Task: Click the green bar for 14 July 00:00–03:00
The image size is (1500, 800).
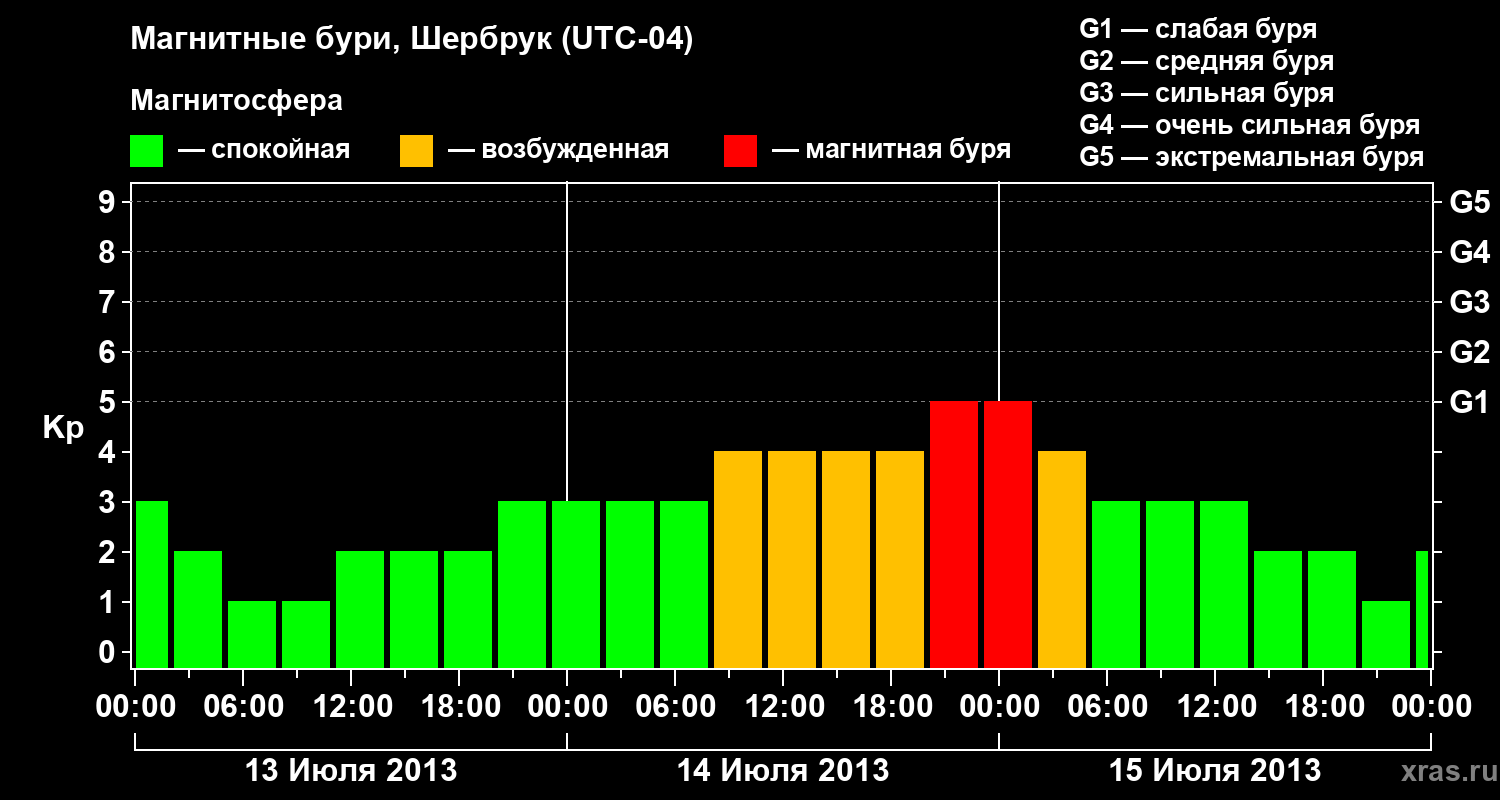Action: tap(576, 584)
